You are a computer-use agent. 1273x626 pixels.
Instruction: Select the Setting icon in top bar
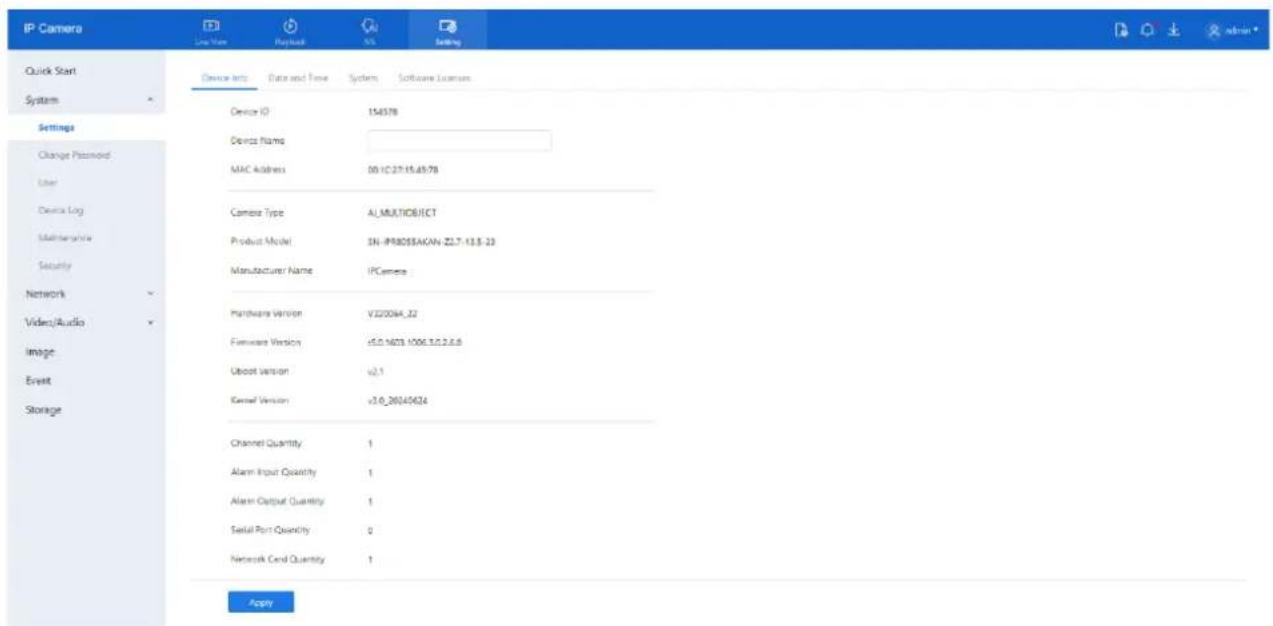pyautogui.click(x=447, y=31)
